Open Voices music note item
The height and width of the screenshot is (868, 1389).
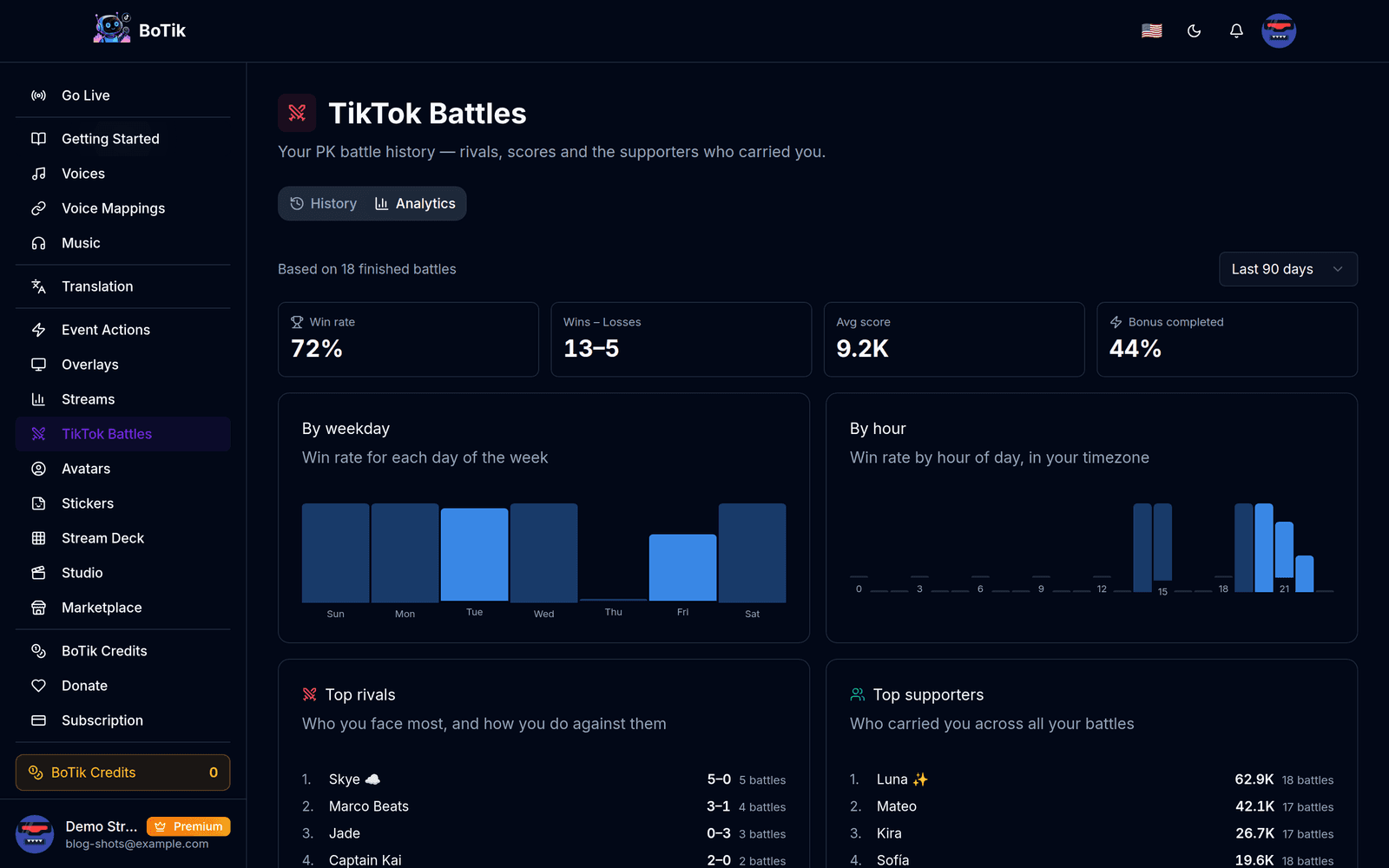coord(123,174)
